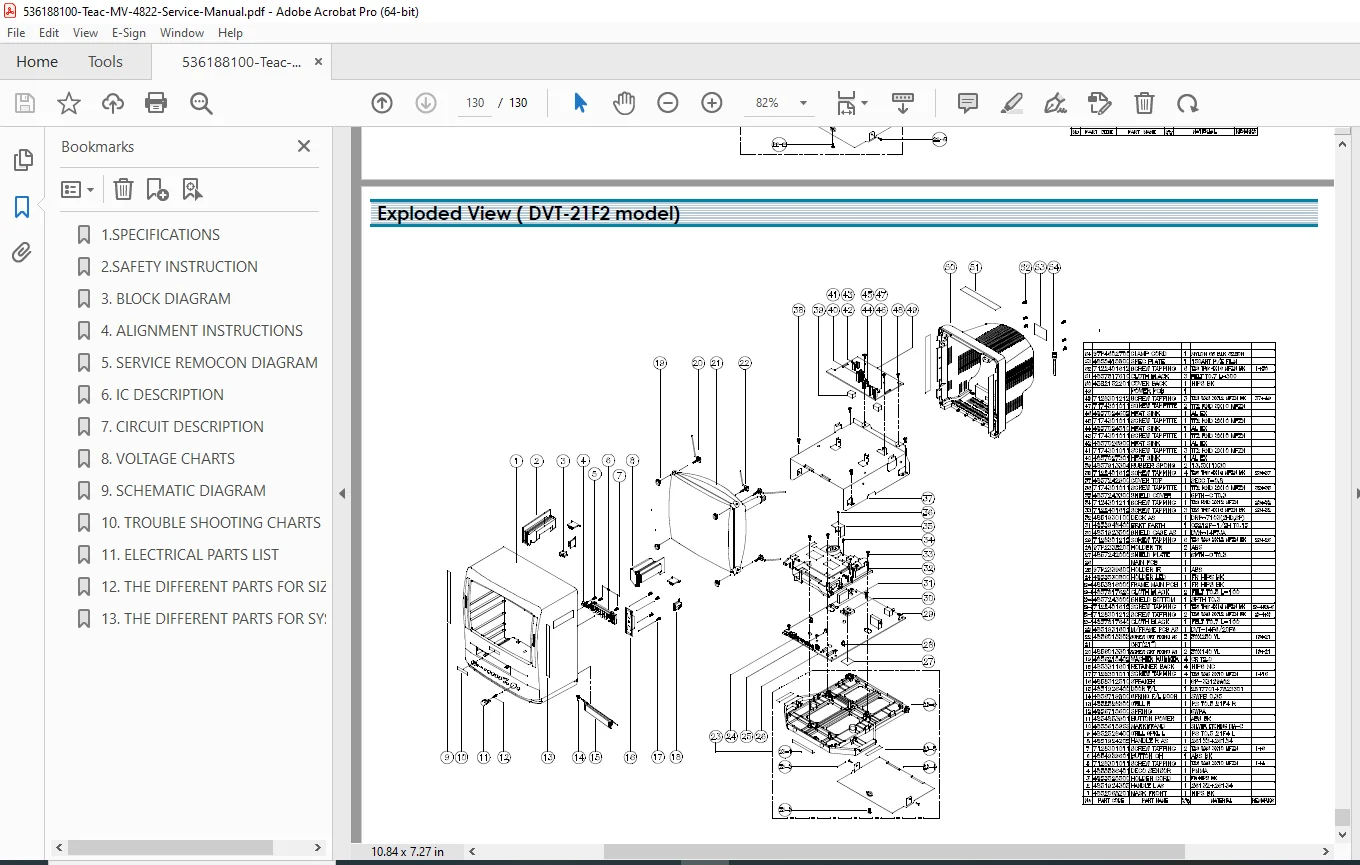This screenshot has height=865, width=1360.
Task: Open the page fit options dropdown
Action: coord(852,103)
